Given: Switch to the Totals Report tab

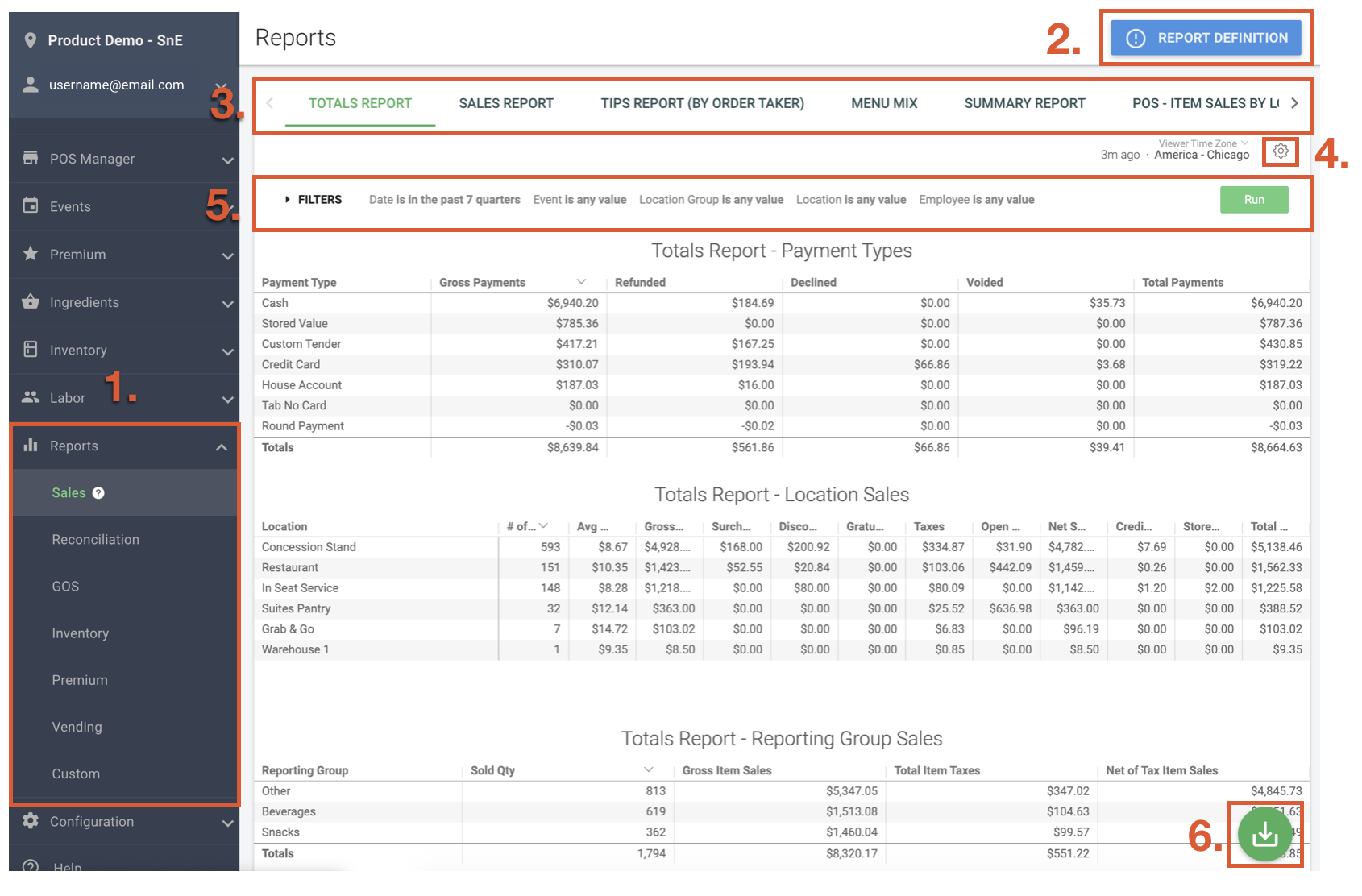Looking at the screenshot, I should [360, 103].
